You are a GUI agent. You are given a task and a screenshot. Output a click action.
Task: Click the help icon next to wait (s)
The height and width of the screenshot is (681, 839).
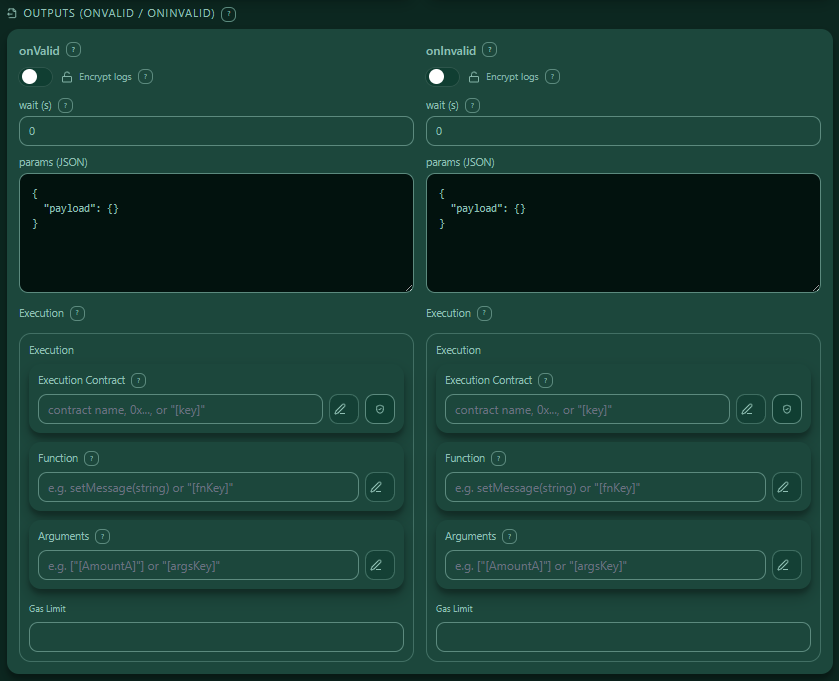click(65, 105)
